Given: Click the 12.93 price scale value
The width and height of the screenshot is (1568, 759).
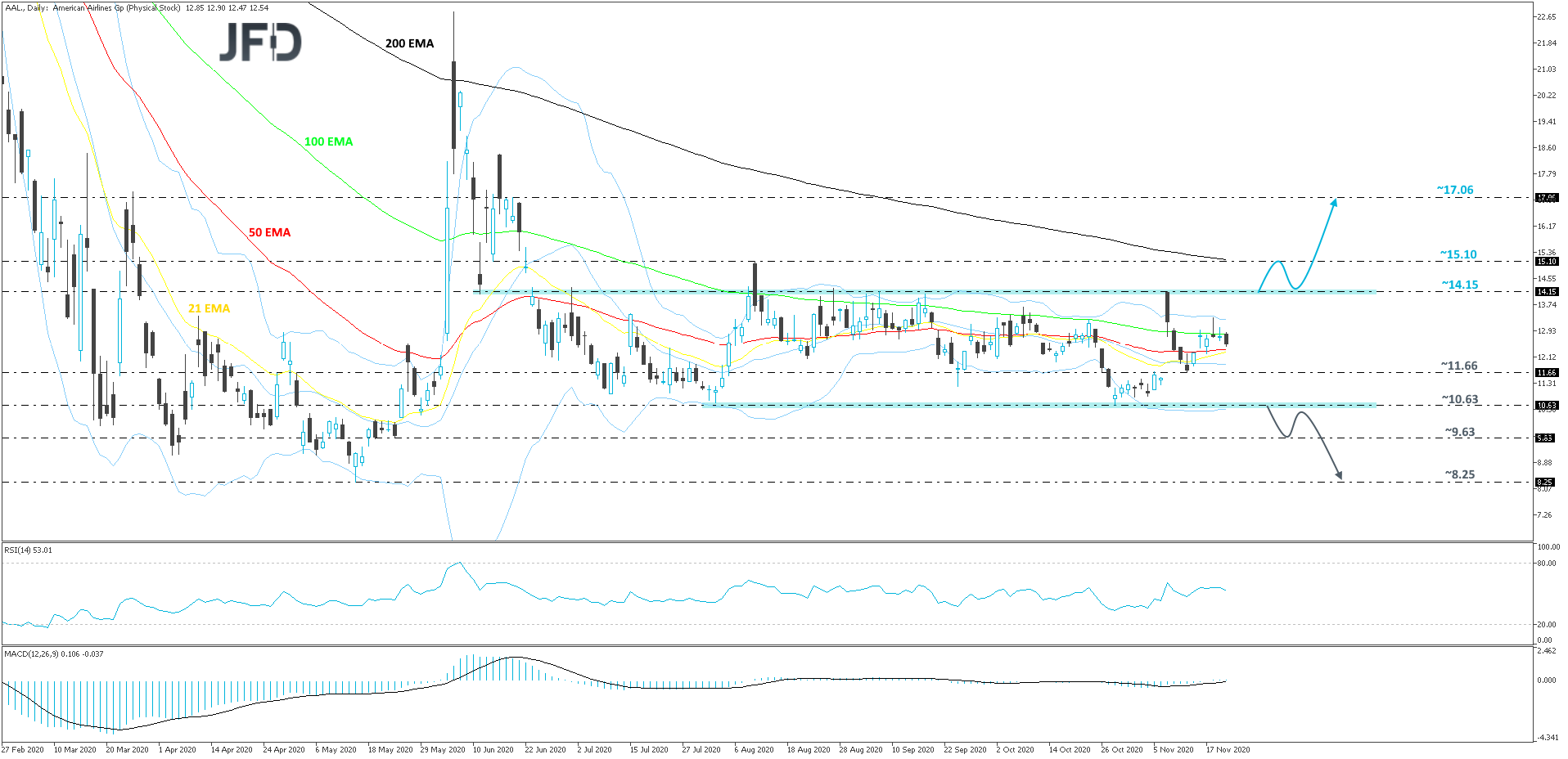Looking at the screenshot, I should pos(1546,330).
